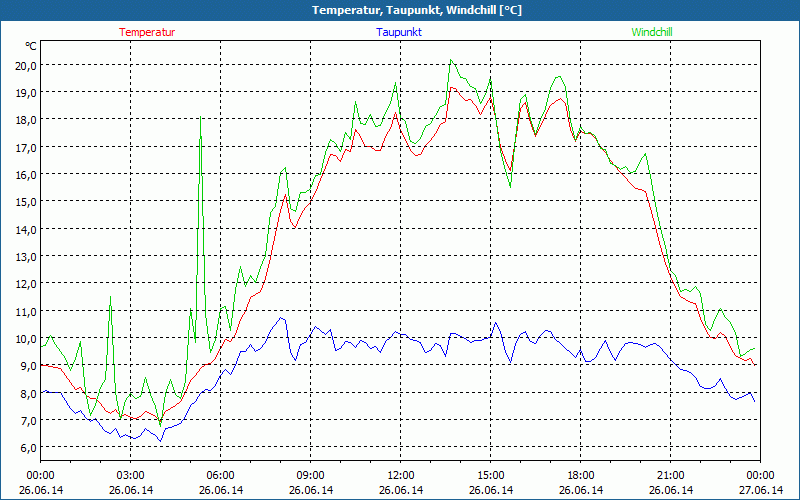The height and width of the screenshot is (500, 800).
Task: Click the '13,0' y-axis value
Action: [26, 256]
